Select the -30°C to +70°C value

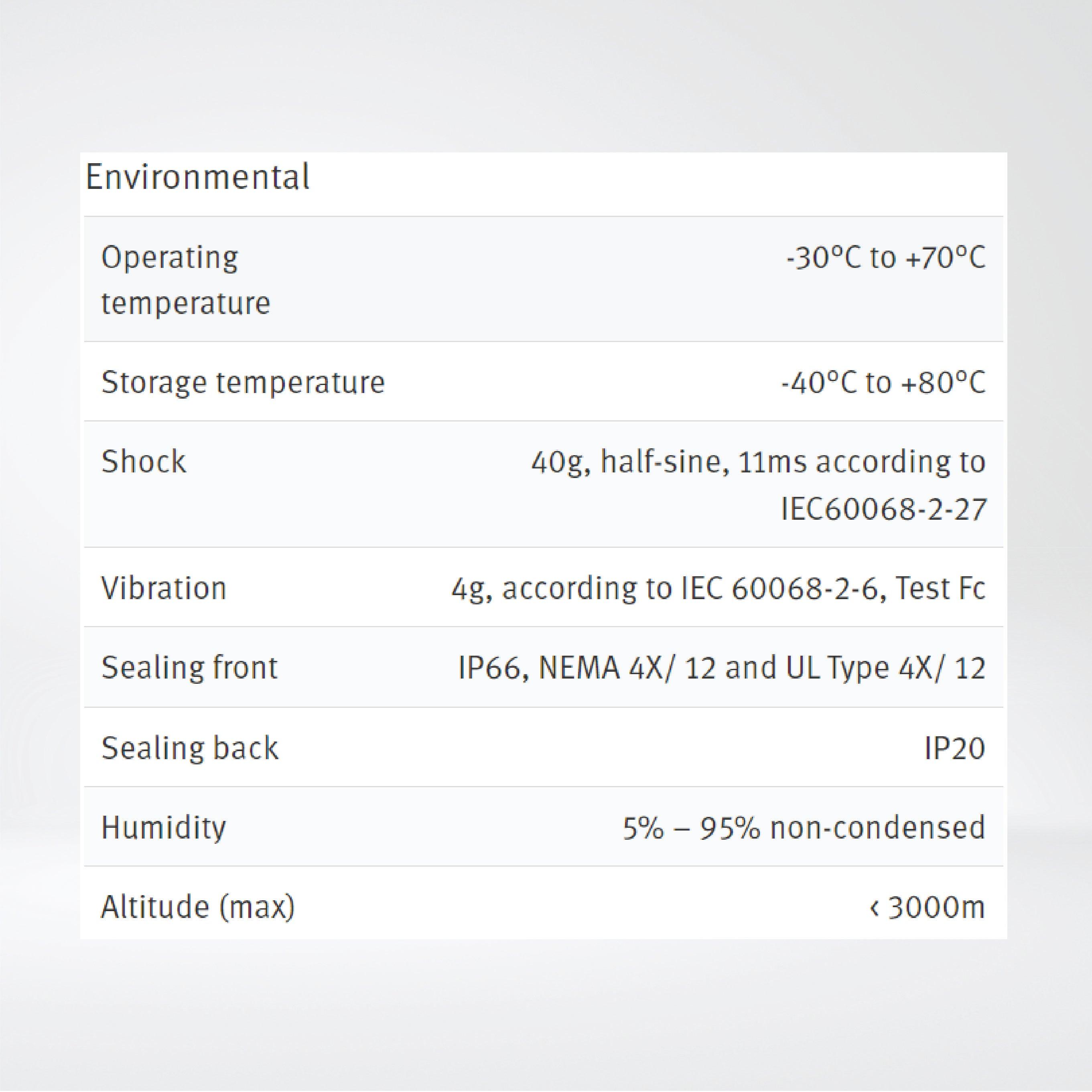[x=885, y=258]
